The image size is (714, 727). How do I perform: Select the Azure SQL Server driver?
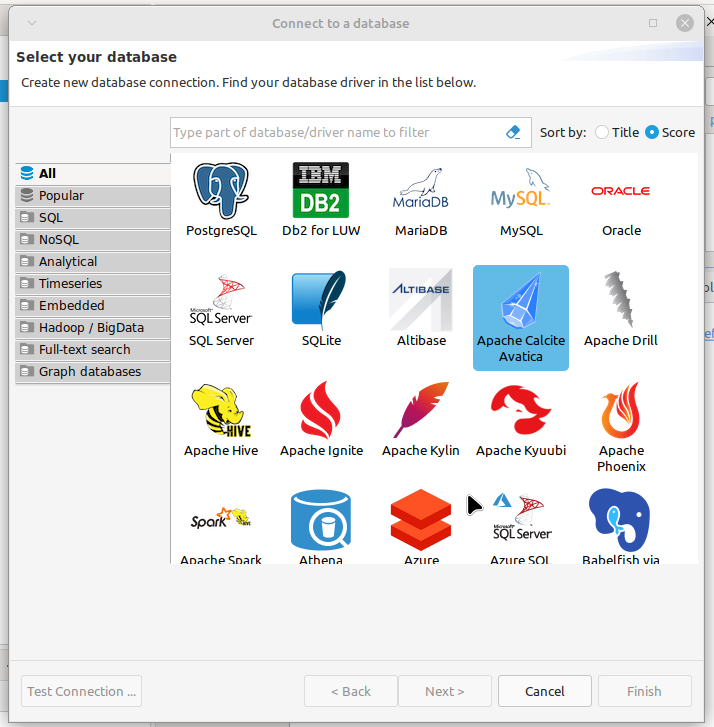pos(521,526)
